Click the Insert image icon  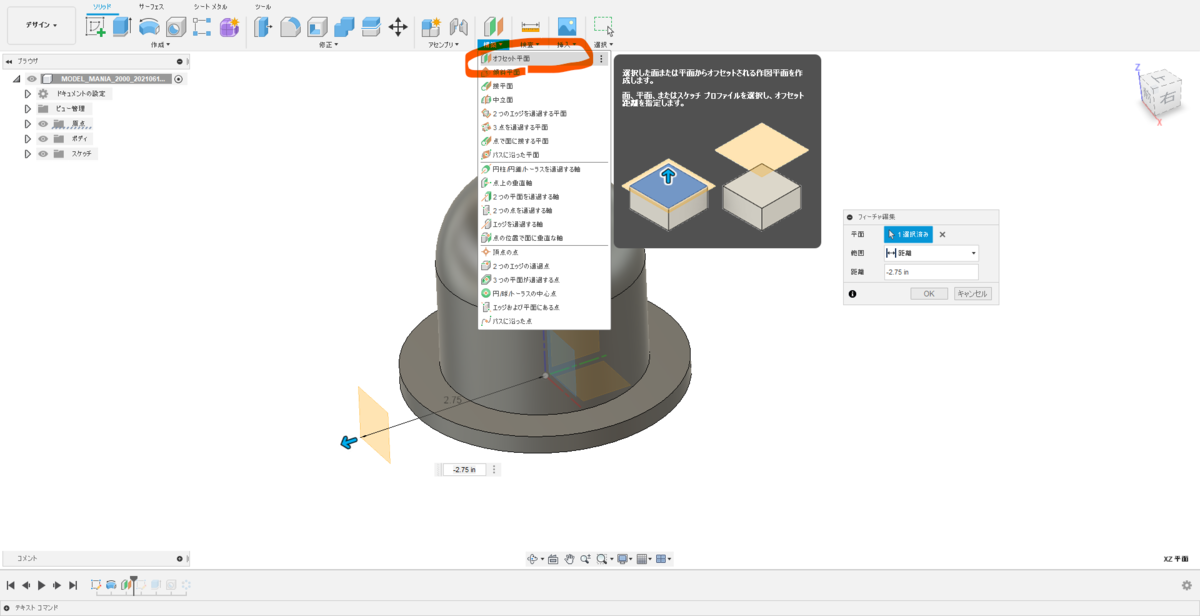(x=567, y=27)
